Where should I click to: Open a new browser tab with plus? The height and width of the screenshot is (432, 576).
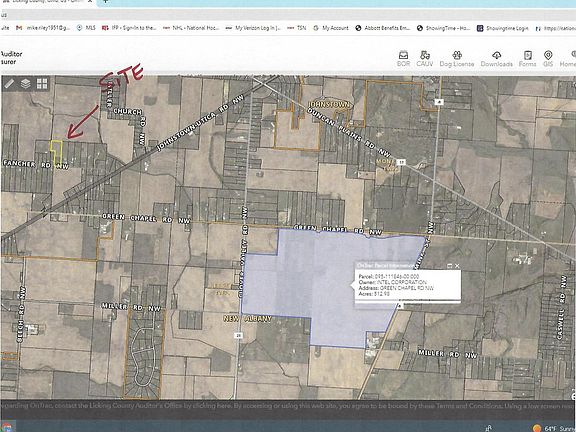(105, 1)
